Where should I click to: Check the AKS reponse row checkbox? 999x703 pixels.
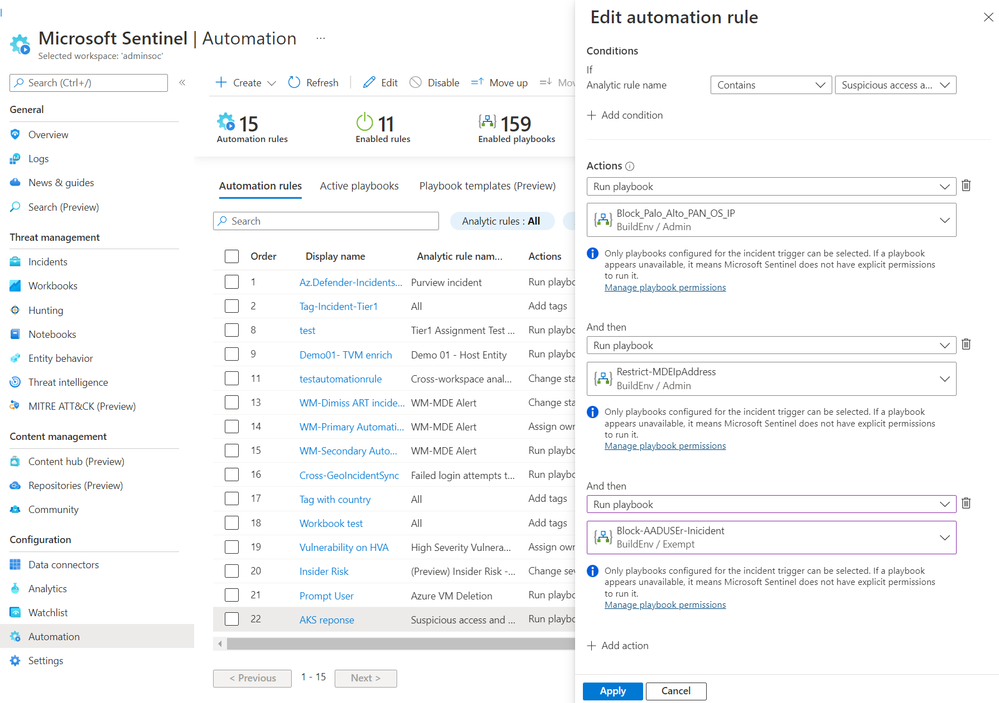pos(232,619)
